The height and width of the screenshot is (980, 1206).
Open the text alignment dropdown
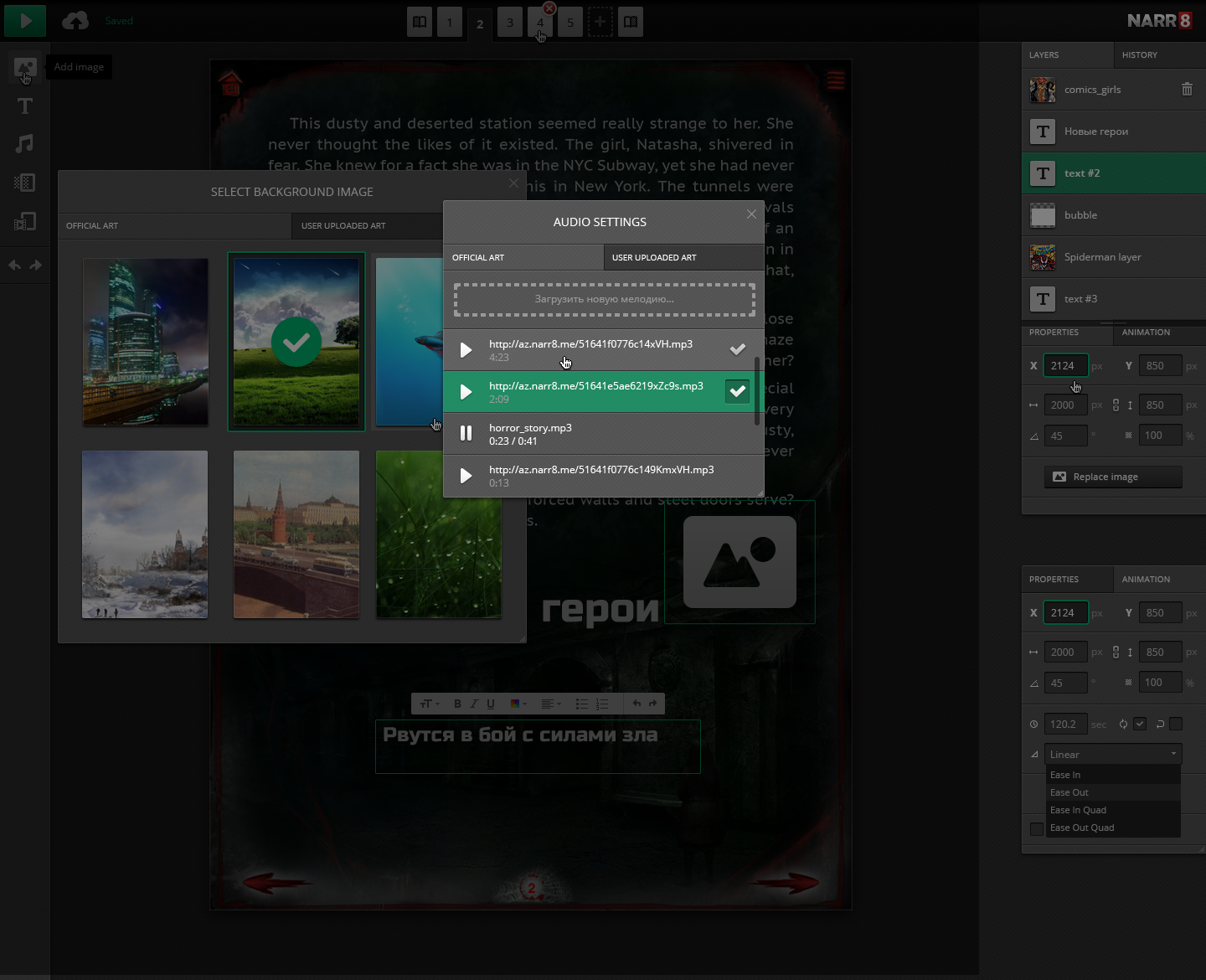[x=550, y=704]
